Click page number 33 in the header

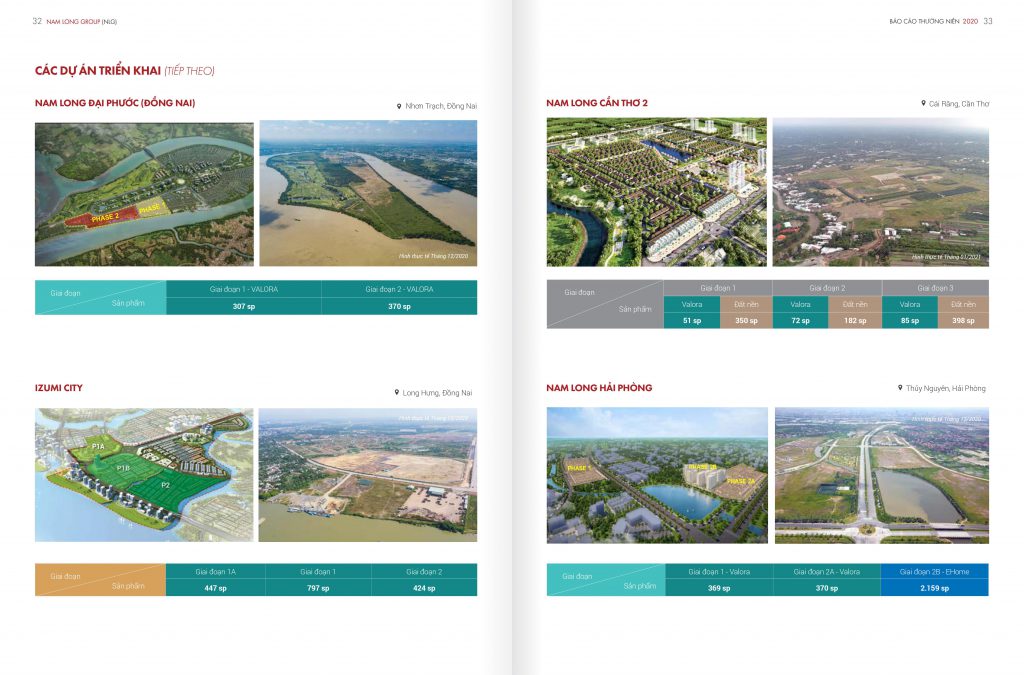click(988, 21)
